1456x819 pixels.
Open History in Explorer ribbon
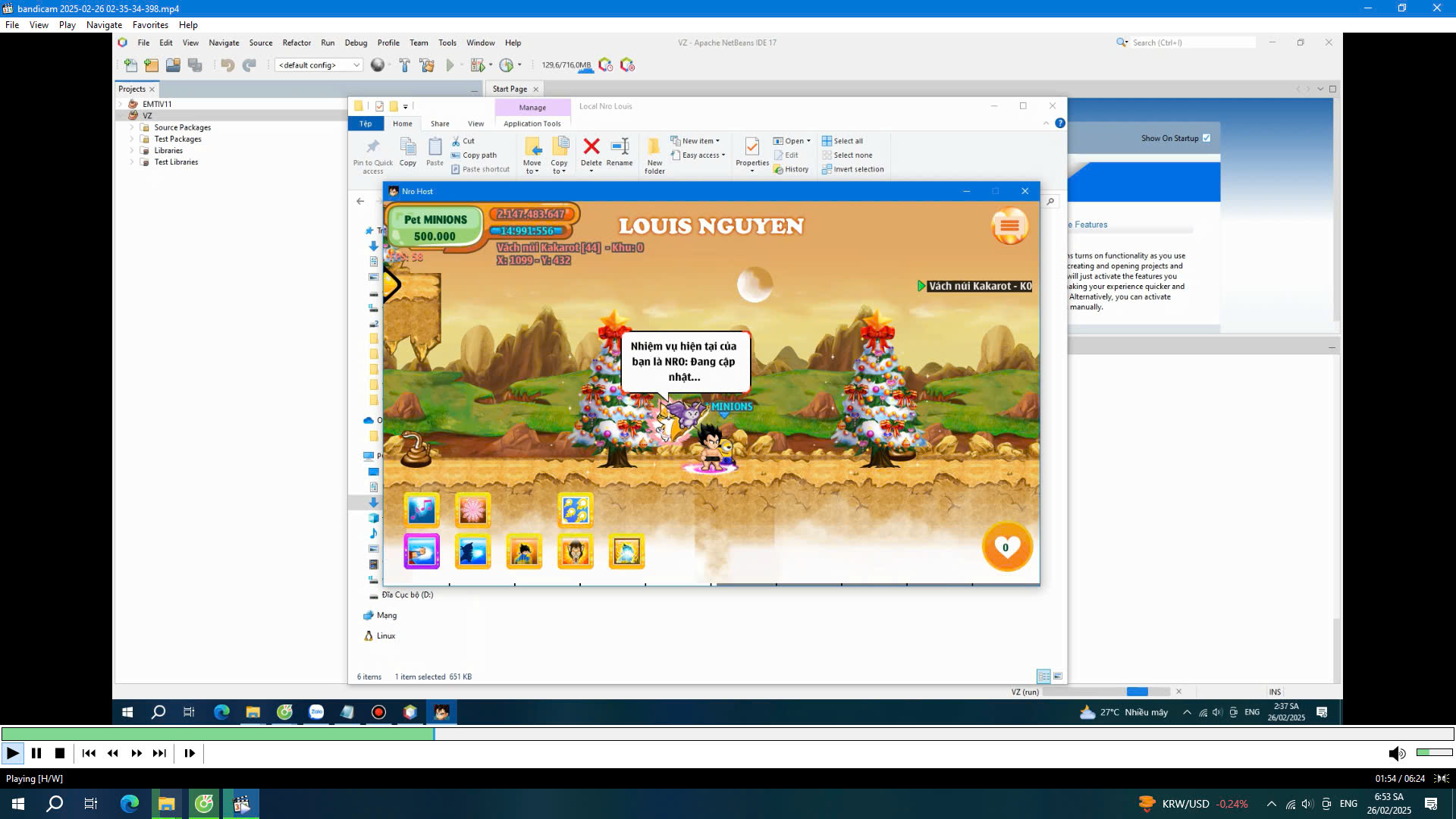(x=791, y=170)
